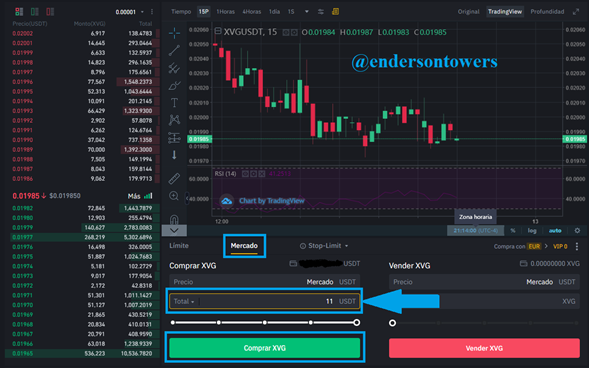Show buy and sell order book view
This screenshot has height=368, width=589.
[19, 12]
